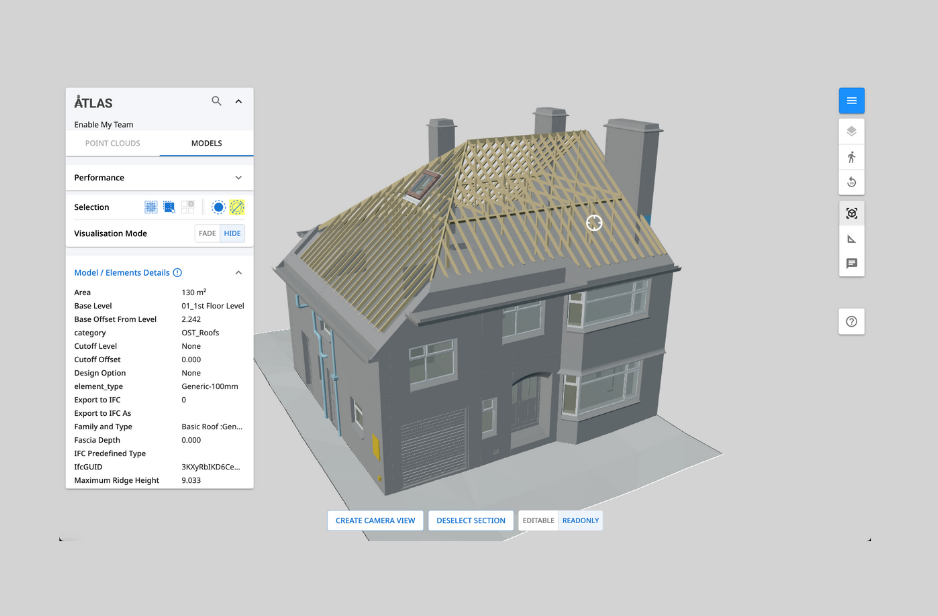Open the help question mark button

point(851,321)
